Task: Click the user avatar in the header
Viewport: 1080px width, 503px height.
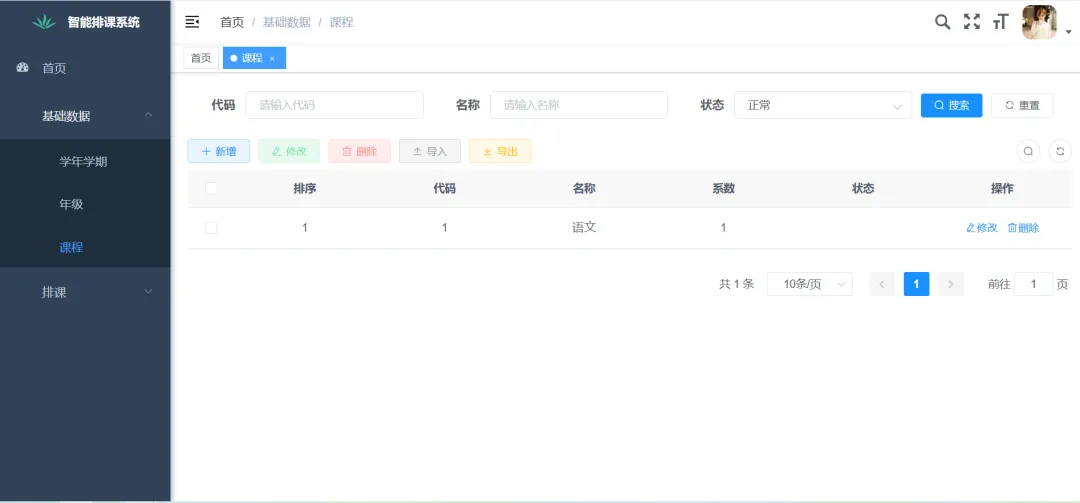Action: pyautogui.click(x=1039, y=22)
